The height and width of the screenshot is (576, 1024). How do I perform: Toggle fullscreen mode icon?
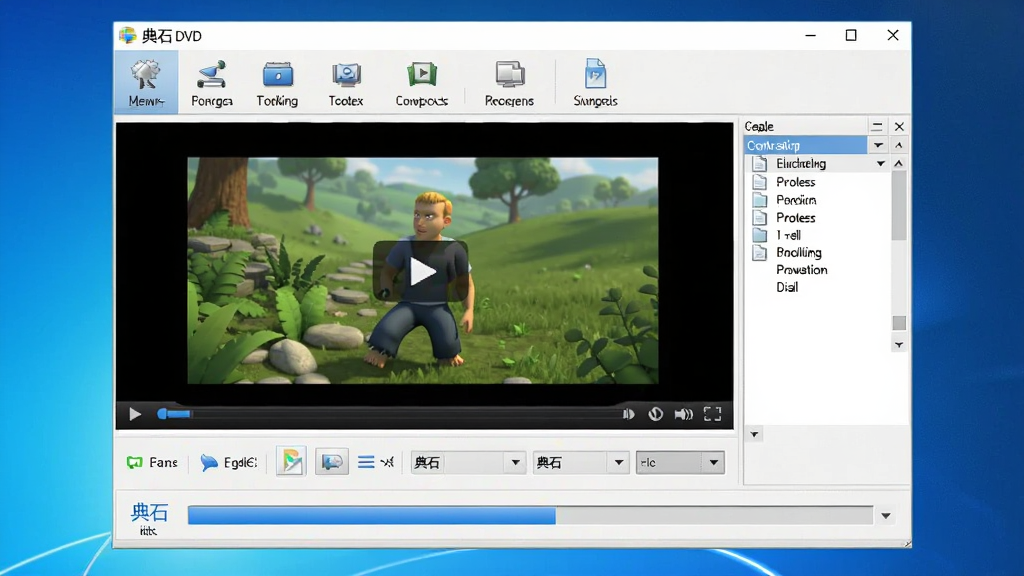point(712,414)
